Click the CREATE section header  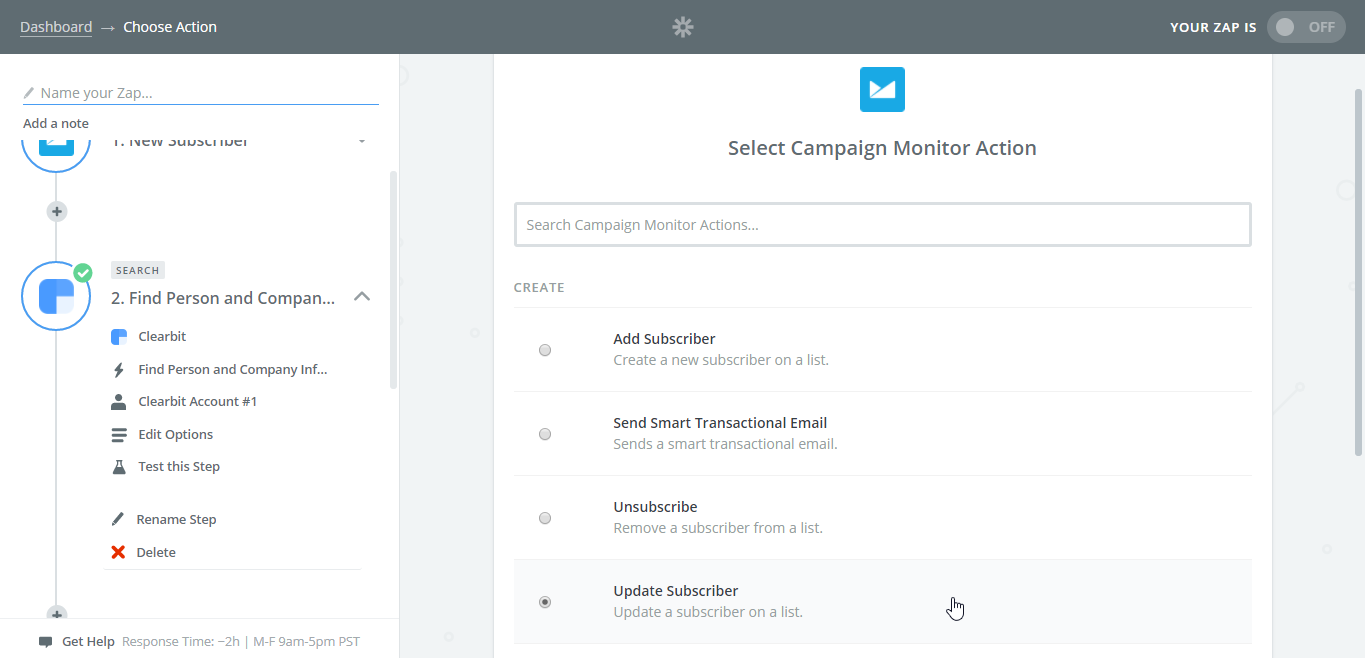(x=539, y=288)
